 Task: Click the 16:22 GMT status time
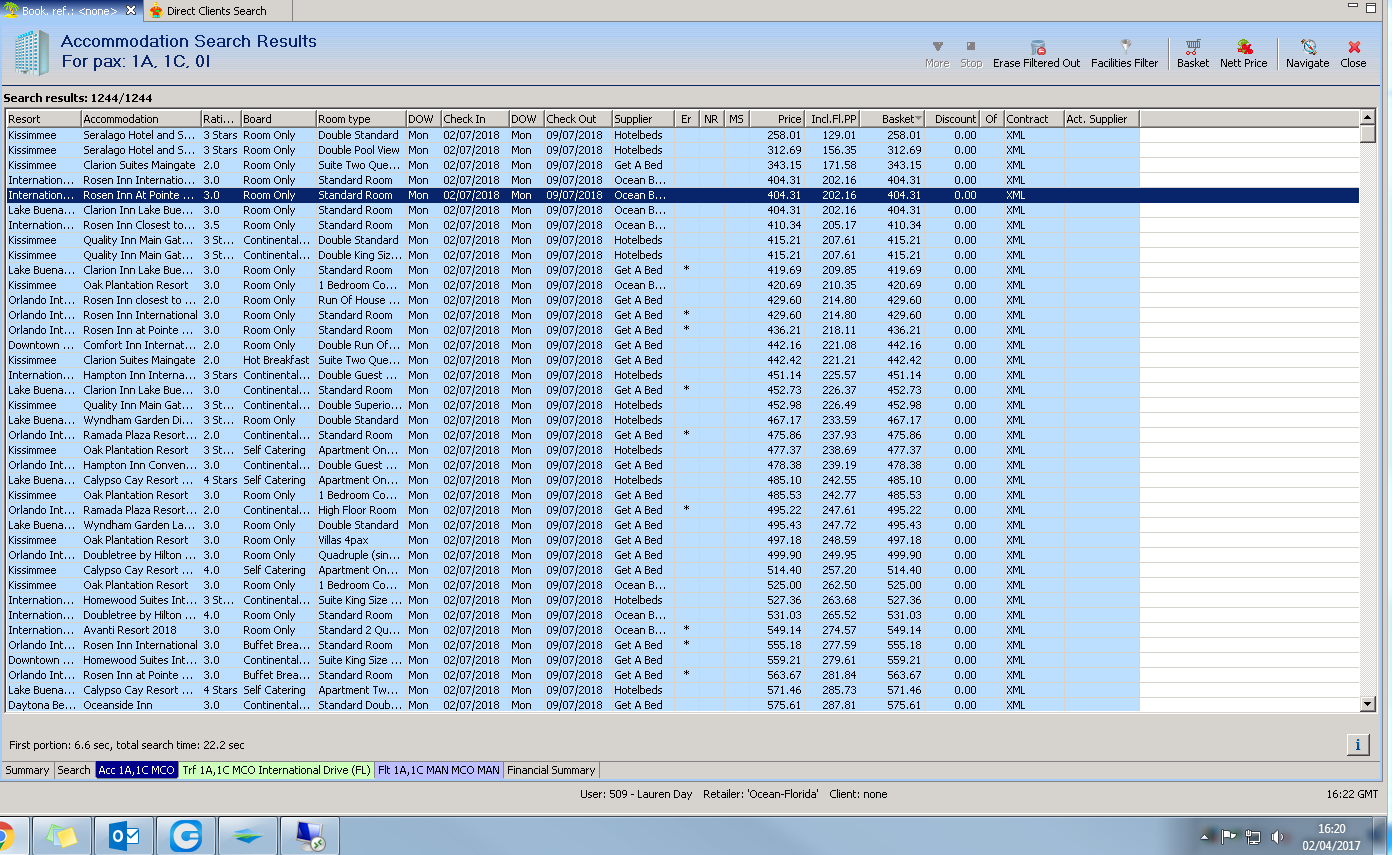click(x=1353, y=794)
